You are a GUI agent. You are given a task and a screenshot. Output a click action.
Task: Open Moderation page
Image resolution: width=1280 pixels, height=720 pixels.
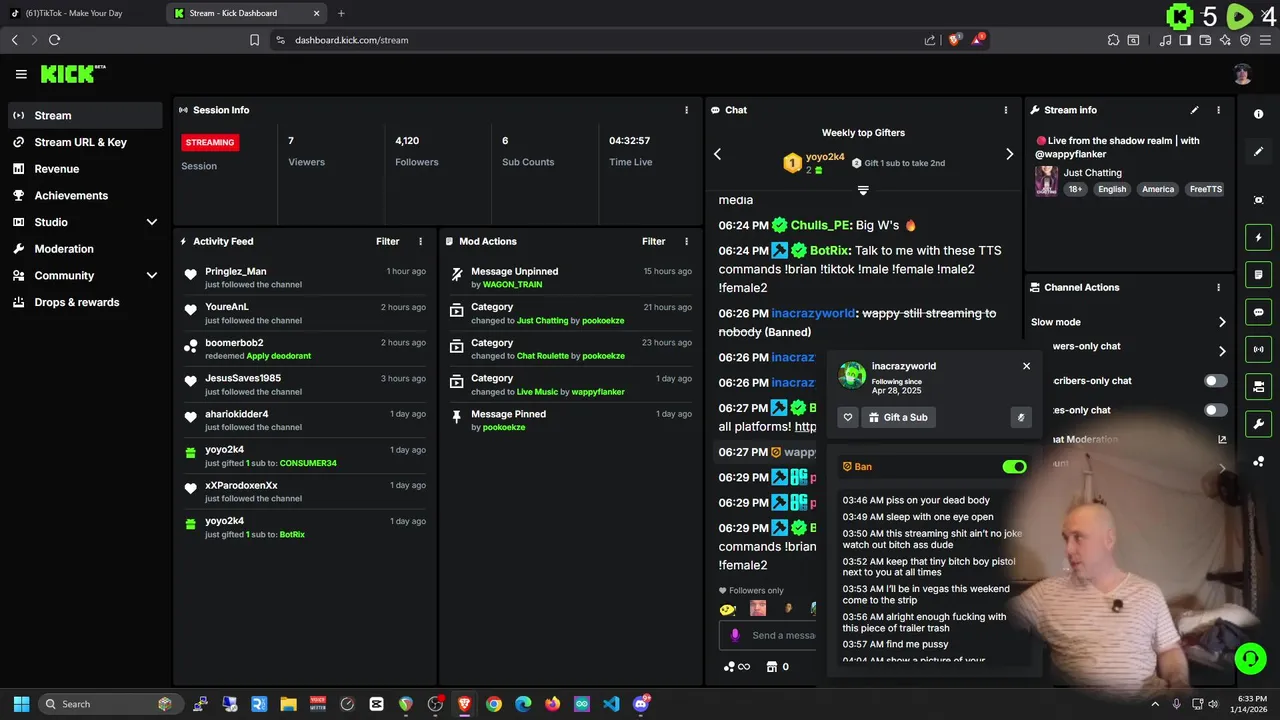point(85,249)
